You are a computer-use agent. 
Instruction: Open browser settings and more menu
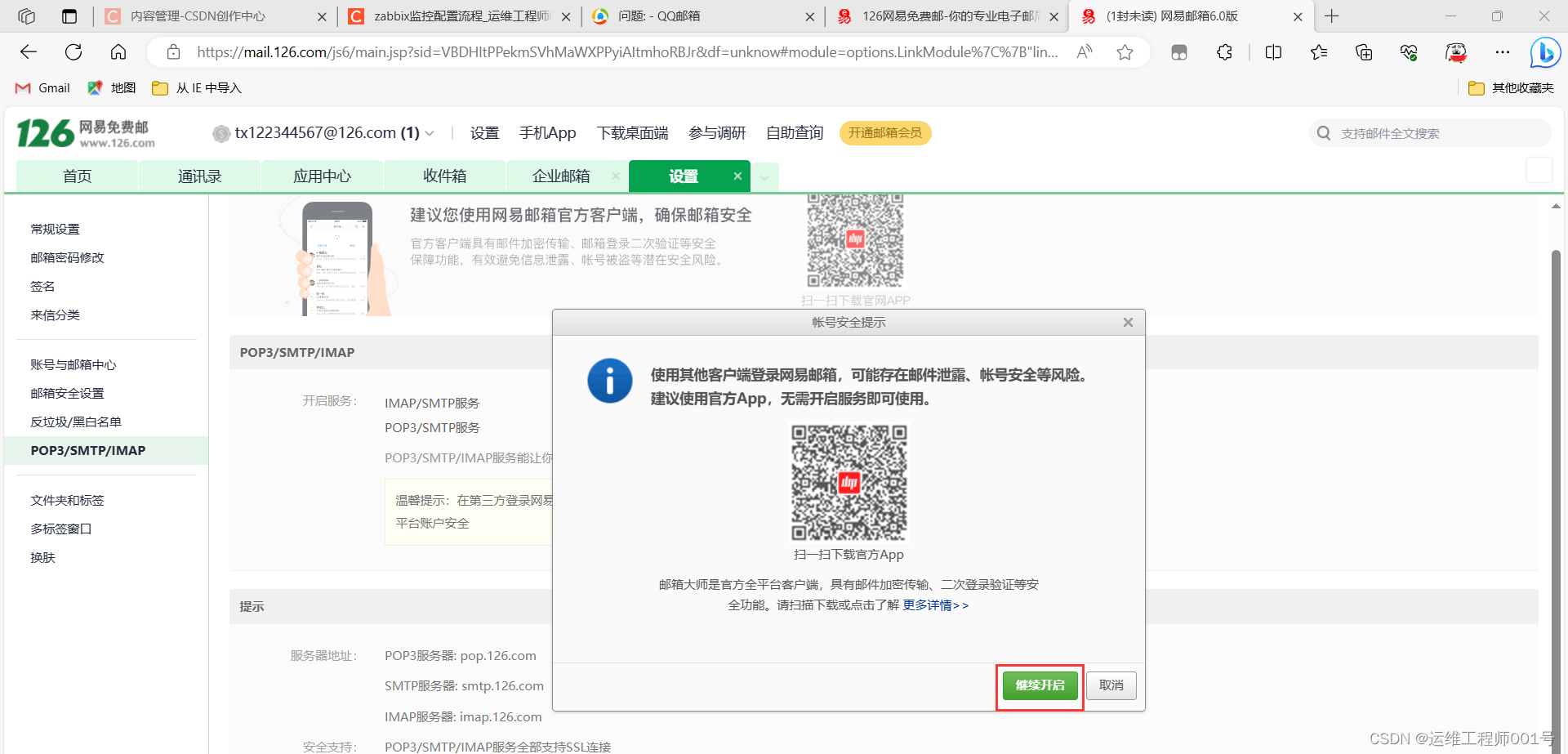1503,52
